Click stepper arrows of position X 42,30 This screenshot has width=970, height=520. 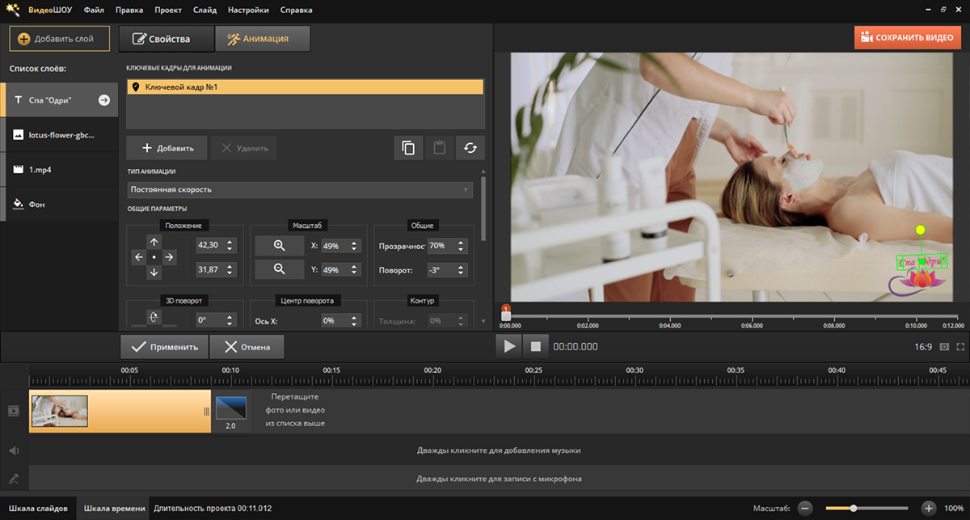(230, 245)
